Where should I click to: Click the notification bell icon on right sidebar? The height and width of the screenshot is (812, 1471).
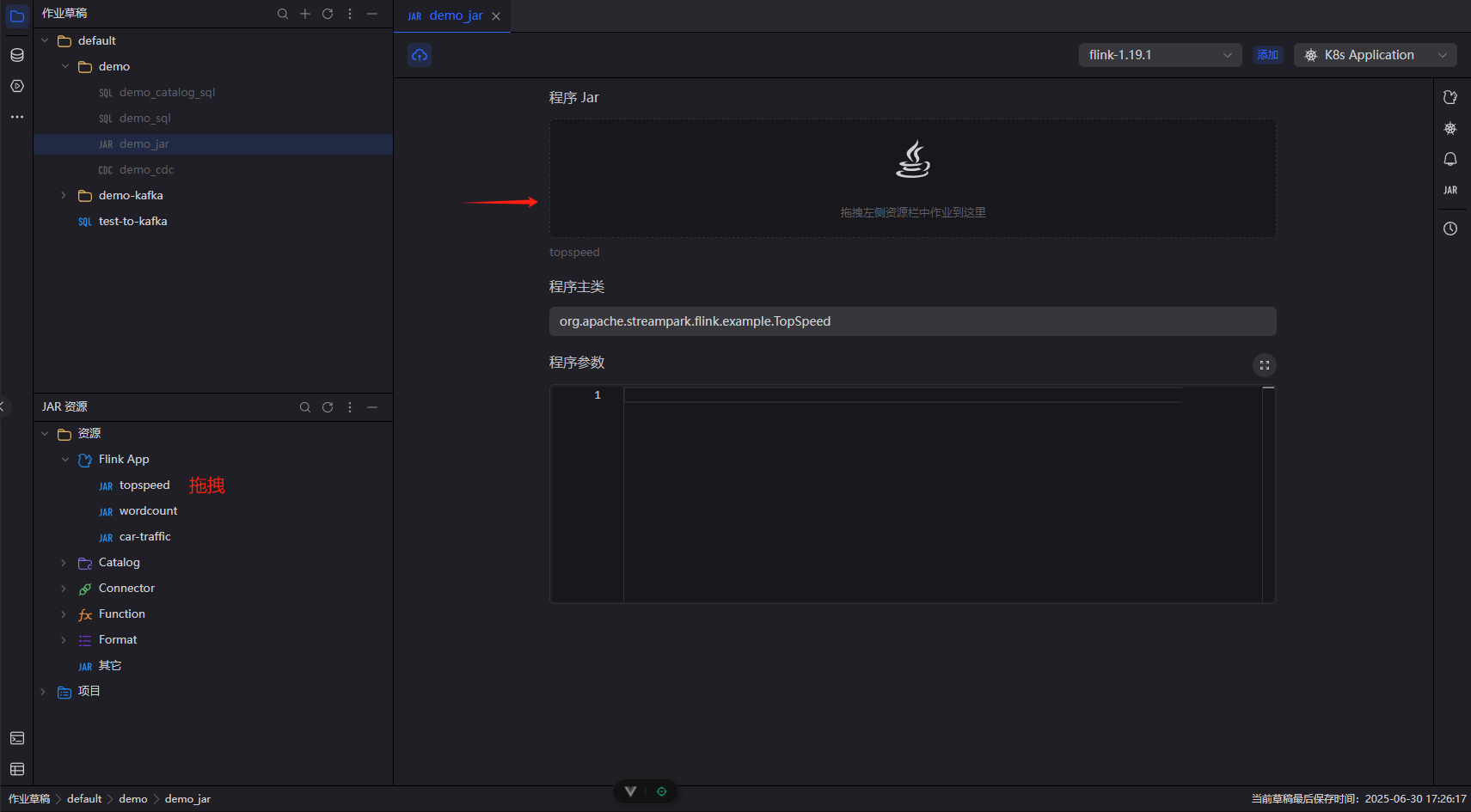click(1450, 159)
